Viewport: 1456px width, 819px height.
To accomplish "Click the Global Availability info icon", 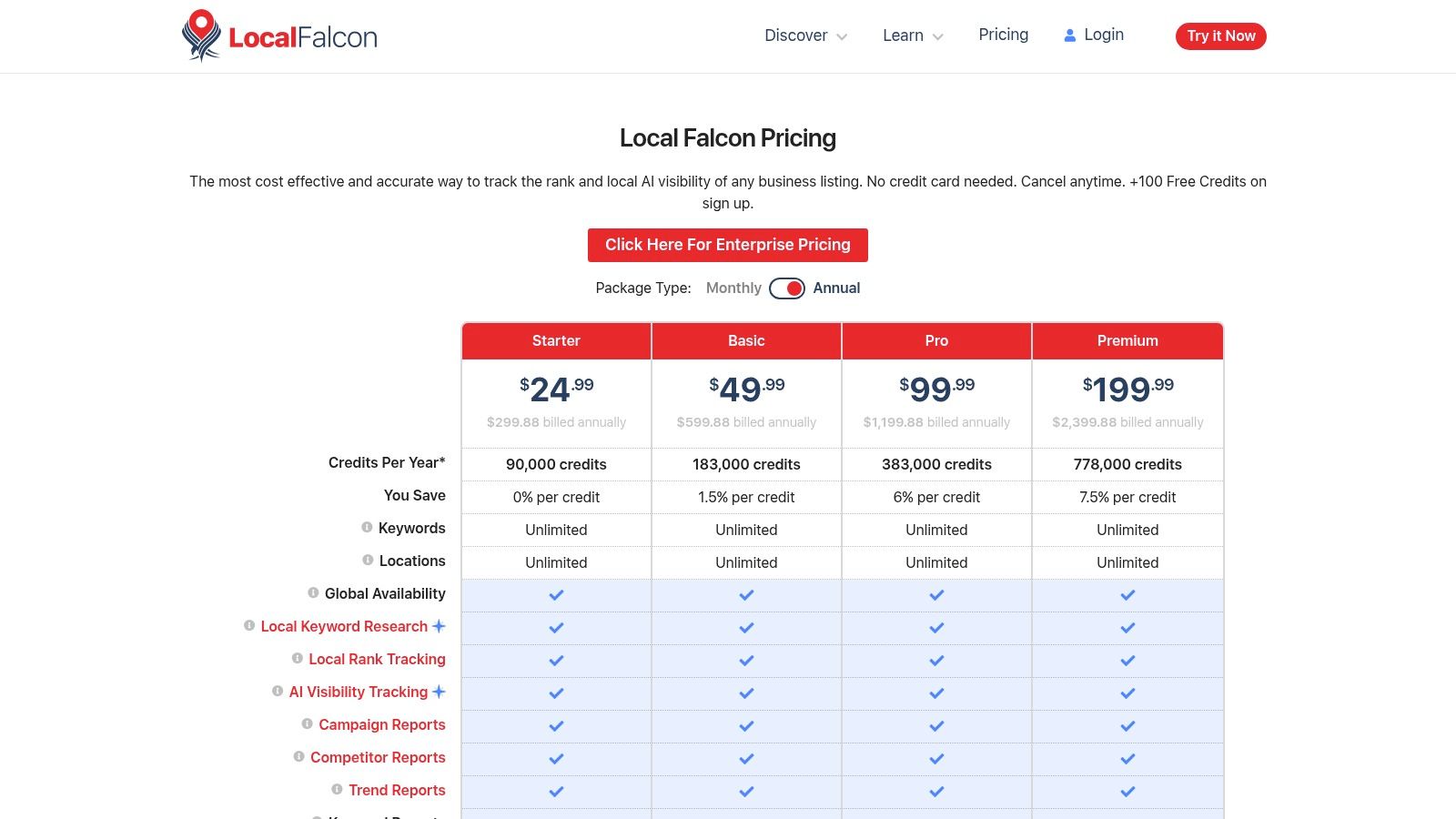I will click(312, 593).
